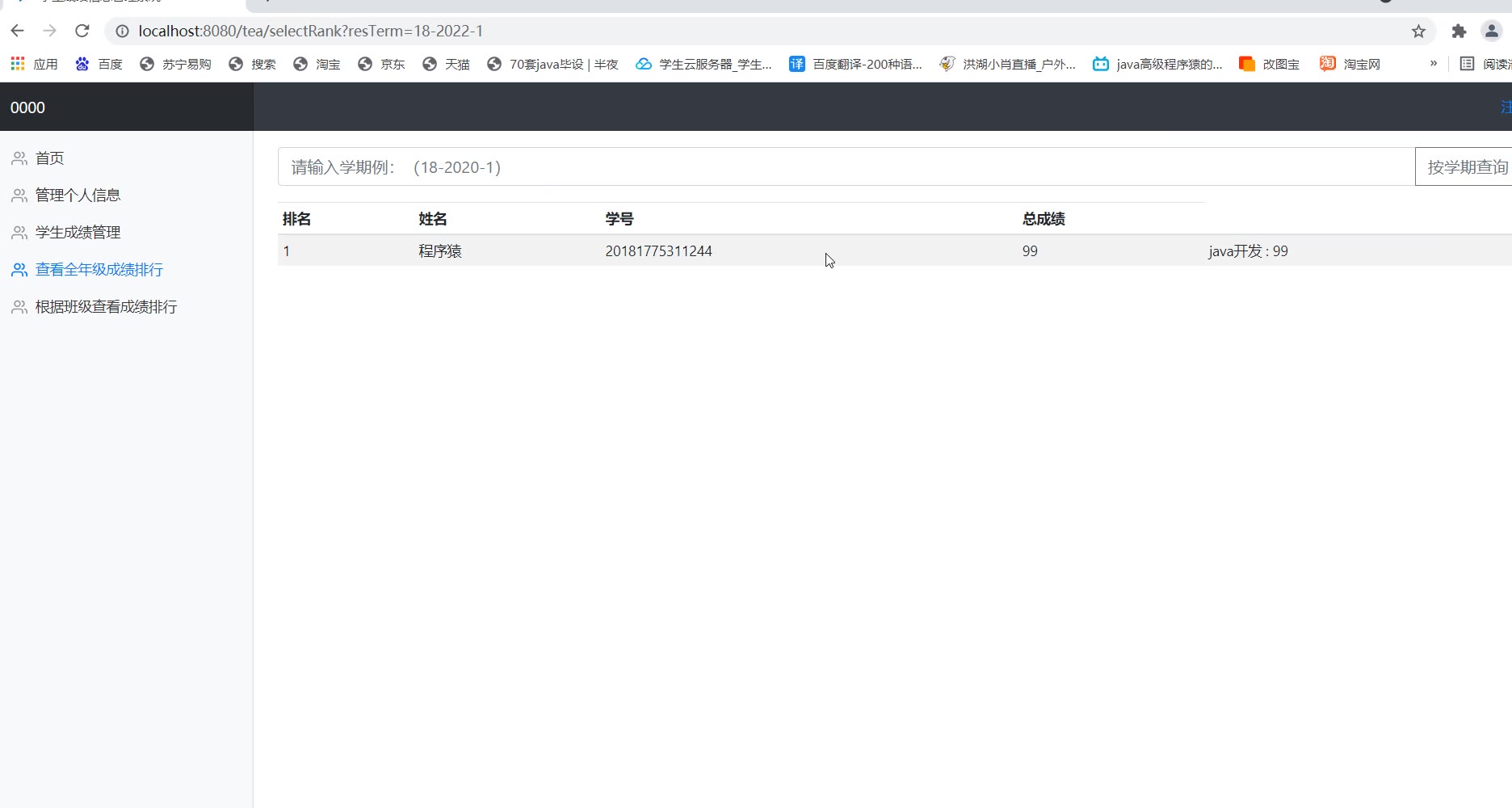
Task: Click the 0000 header title
Action: [x=27, y=107]
